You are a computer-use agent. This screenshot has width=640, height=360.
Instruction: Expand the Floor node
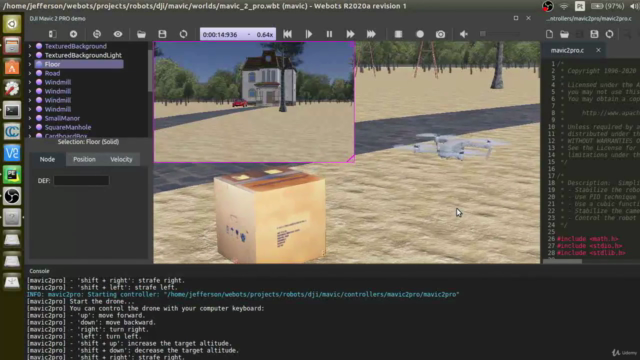coord(30,64)
